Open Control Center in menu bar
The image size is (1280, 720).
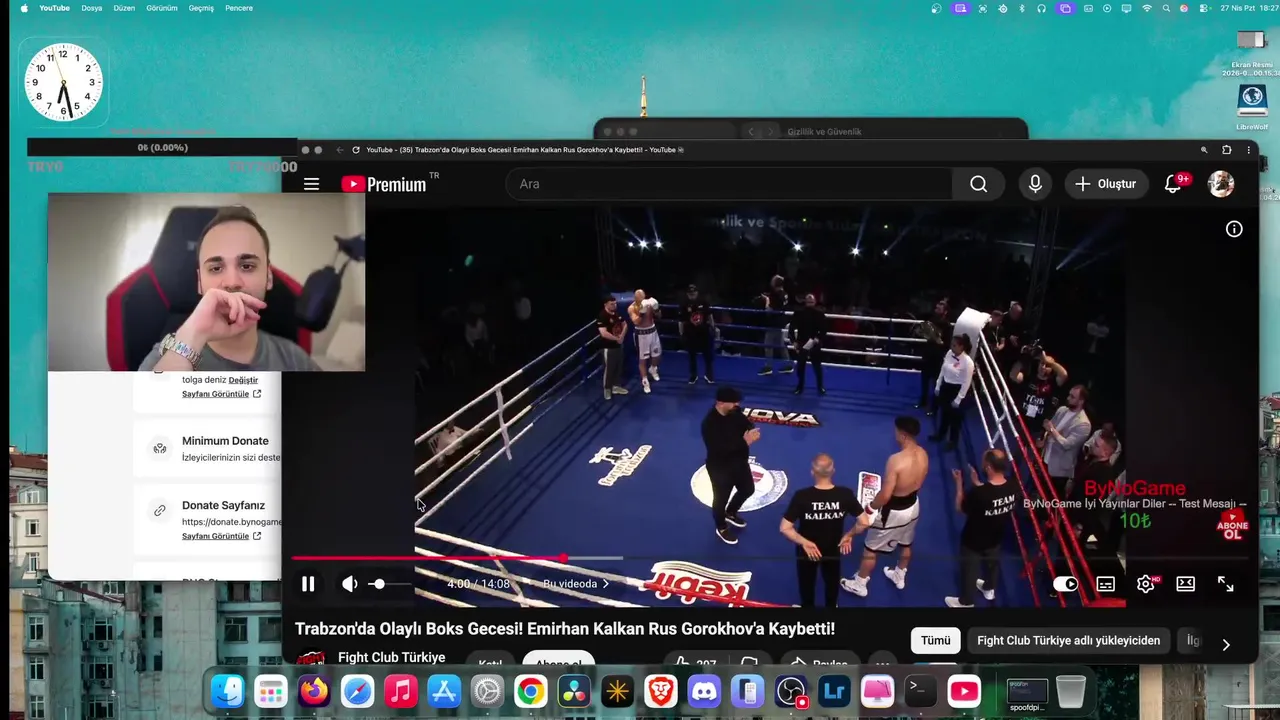pyautogui.click(x=1203, y=8)
